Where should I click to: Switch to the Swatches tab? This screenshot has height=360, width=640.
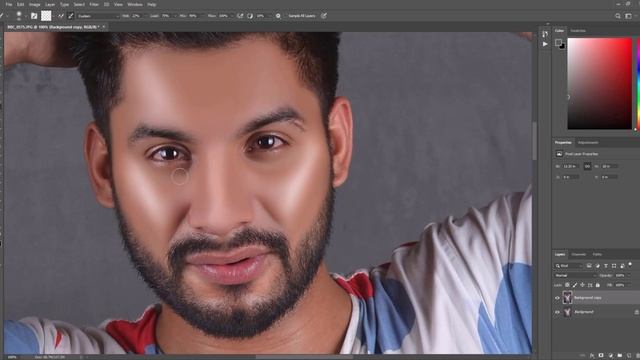(x=578, y=31)
